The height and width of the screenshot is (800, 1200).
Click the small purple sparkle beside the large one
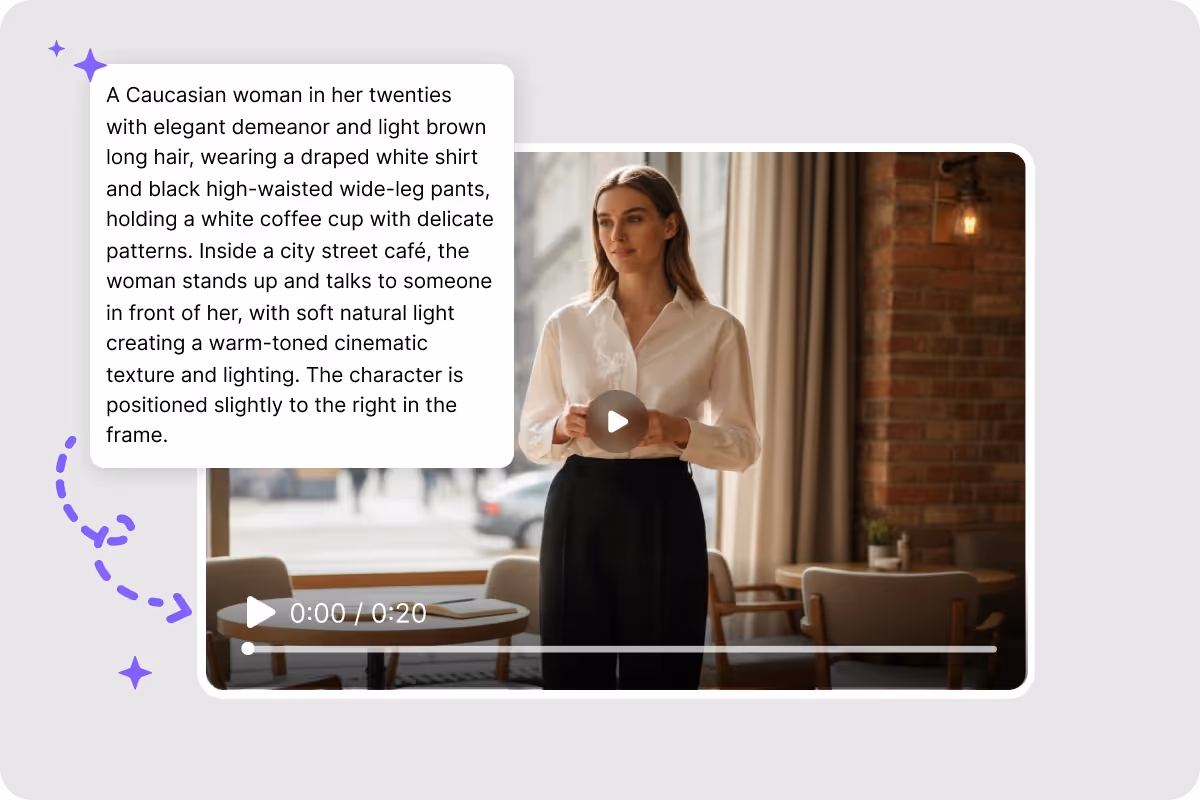57,48
